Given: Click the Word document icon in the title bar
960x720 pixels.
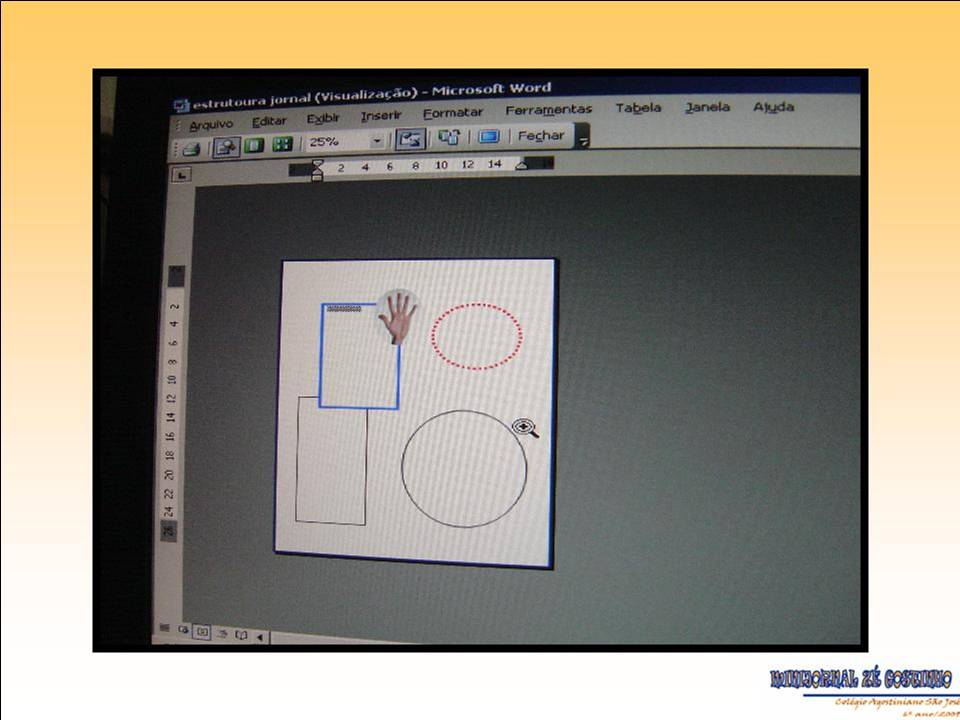Looking at the screenshot, I should click(181, 106).
